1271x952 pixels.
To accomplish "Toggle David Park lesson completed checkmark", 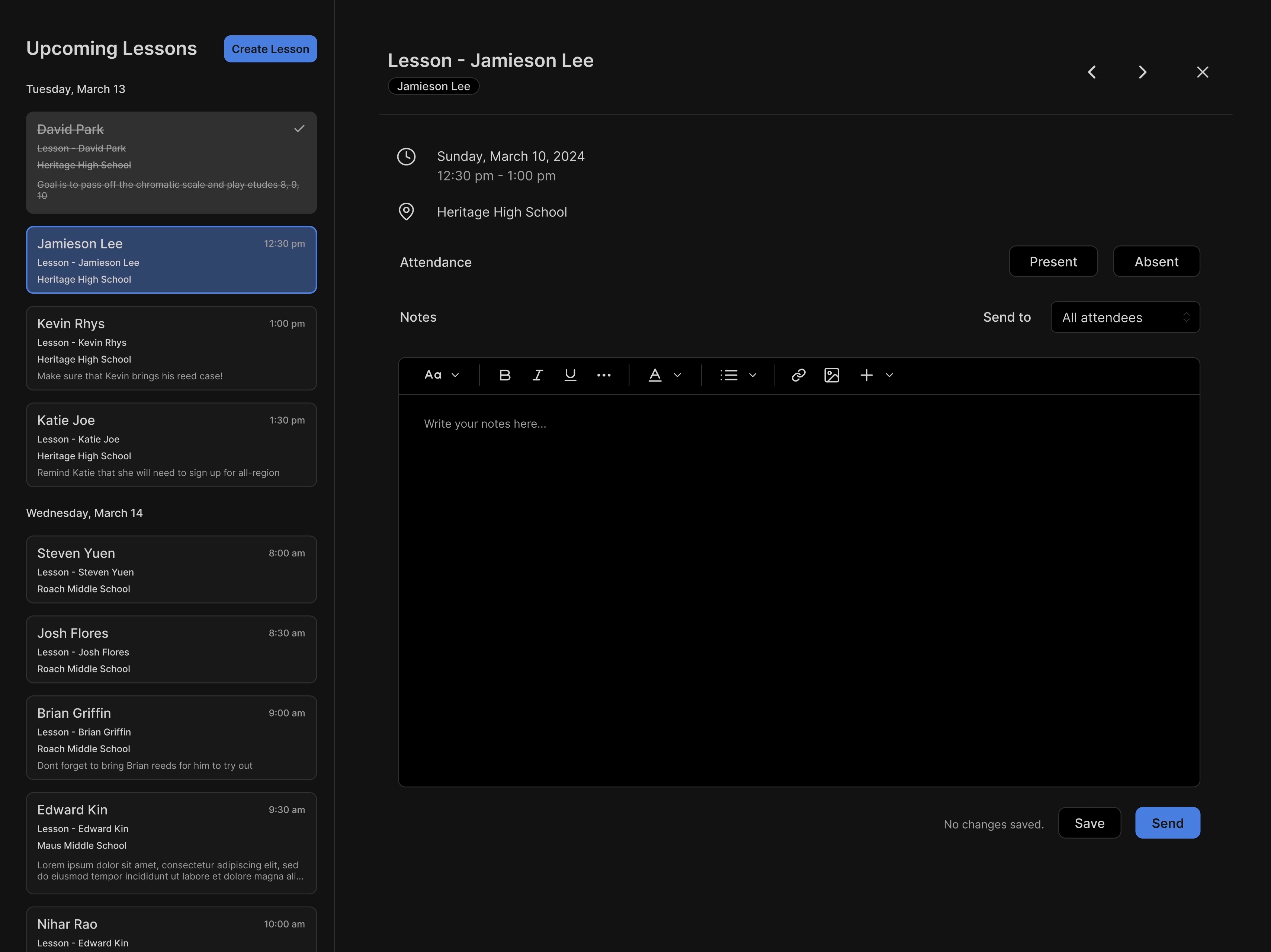I will (x=299, y=129).
